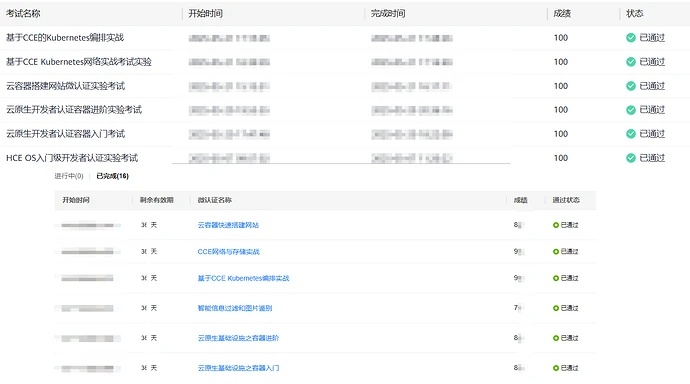Click the 成绩 column header in exam table
This screenshot has width=690, height=384.
click(562, 14)
